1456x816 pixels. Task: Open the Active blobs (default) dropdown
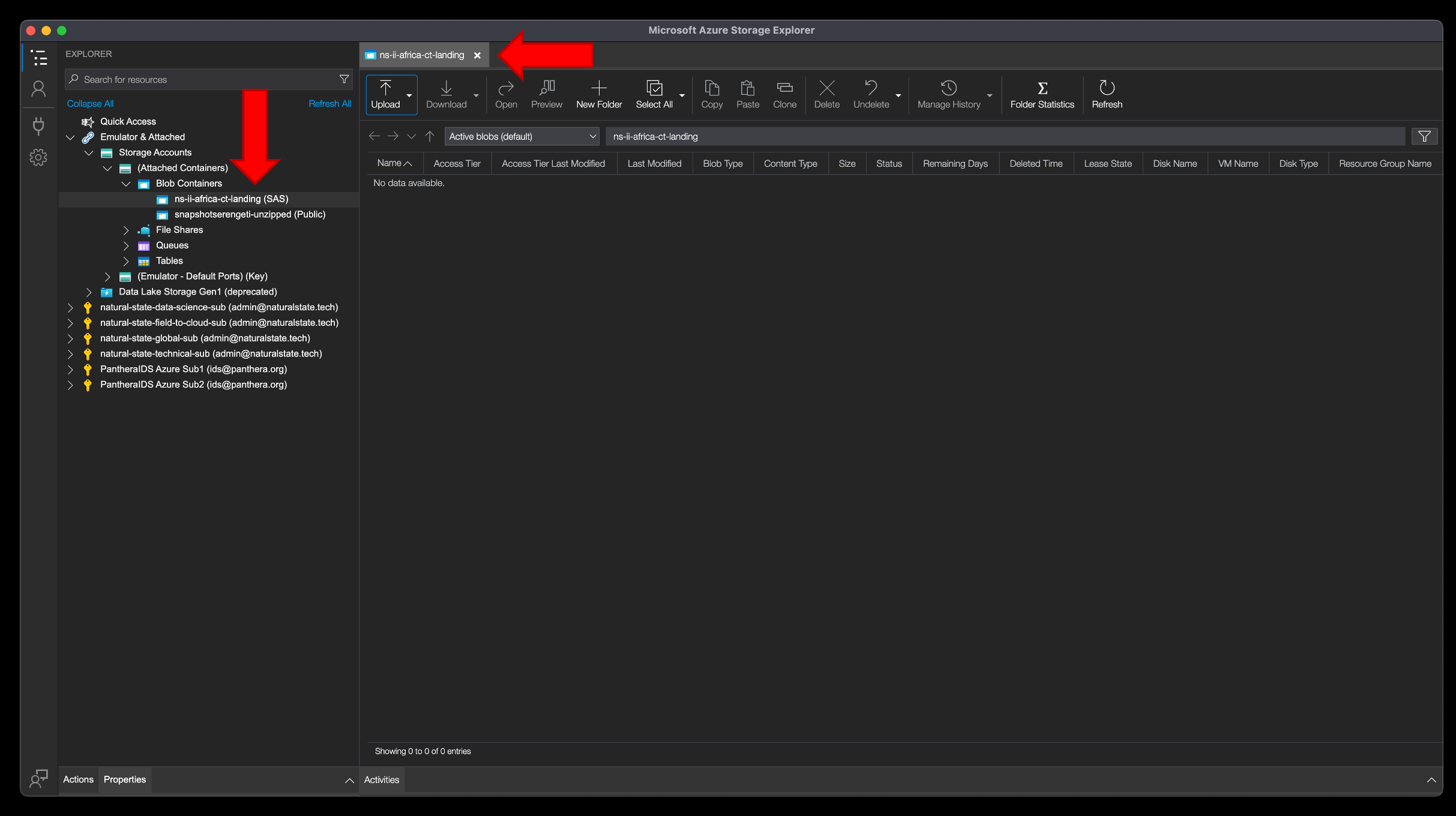[x=522, y=137]
